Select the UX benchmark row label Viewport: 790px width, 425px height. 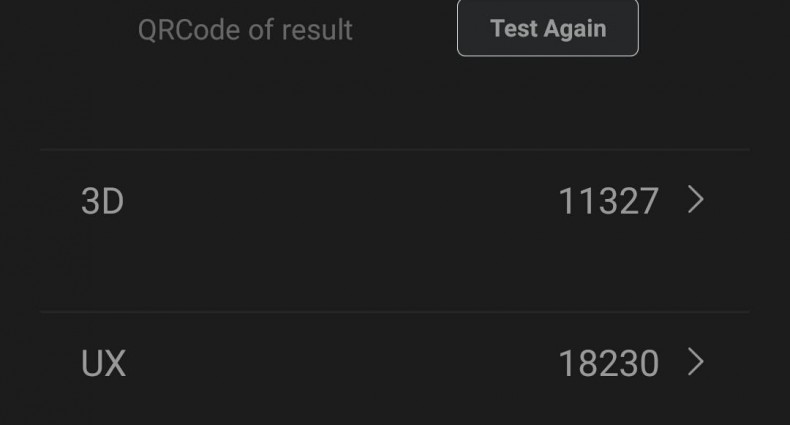coord(103,363)
